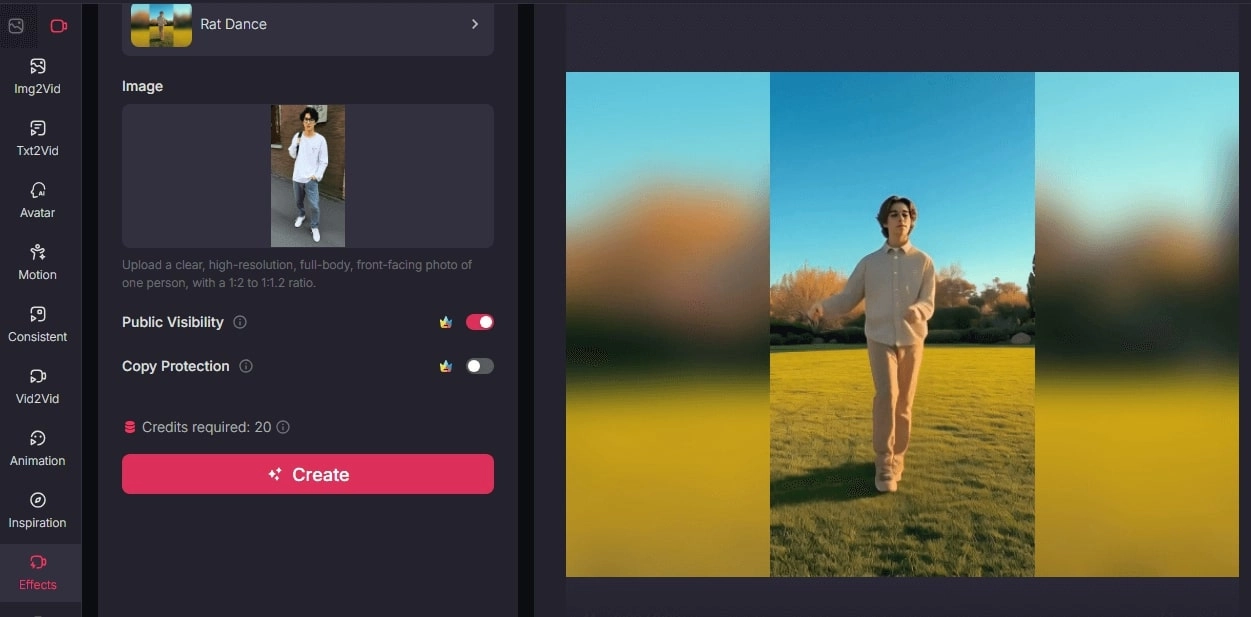Viewport: 1251px width, 617px height.
Task: Open the Img2Vid tool in sidebar
Action: [x=38, y=76]
